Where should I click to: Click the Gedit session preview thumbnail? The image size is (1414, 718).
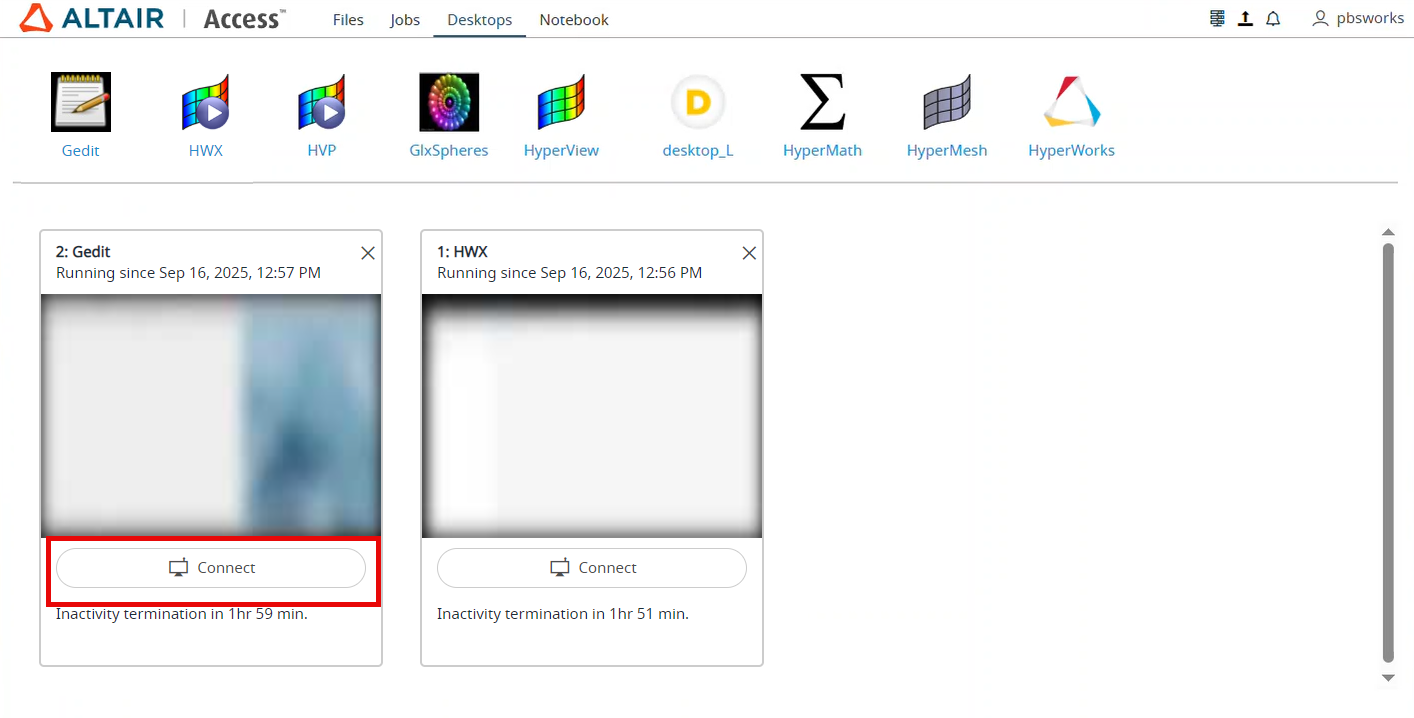click(211, 416)
